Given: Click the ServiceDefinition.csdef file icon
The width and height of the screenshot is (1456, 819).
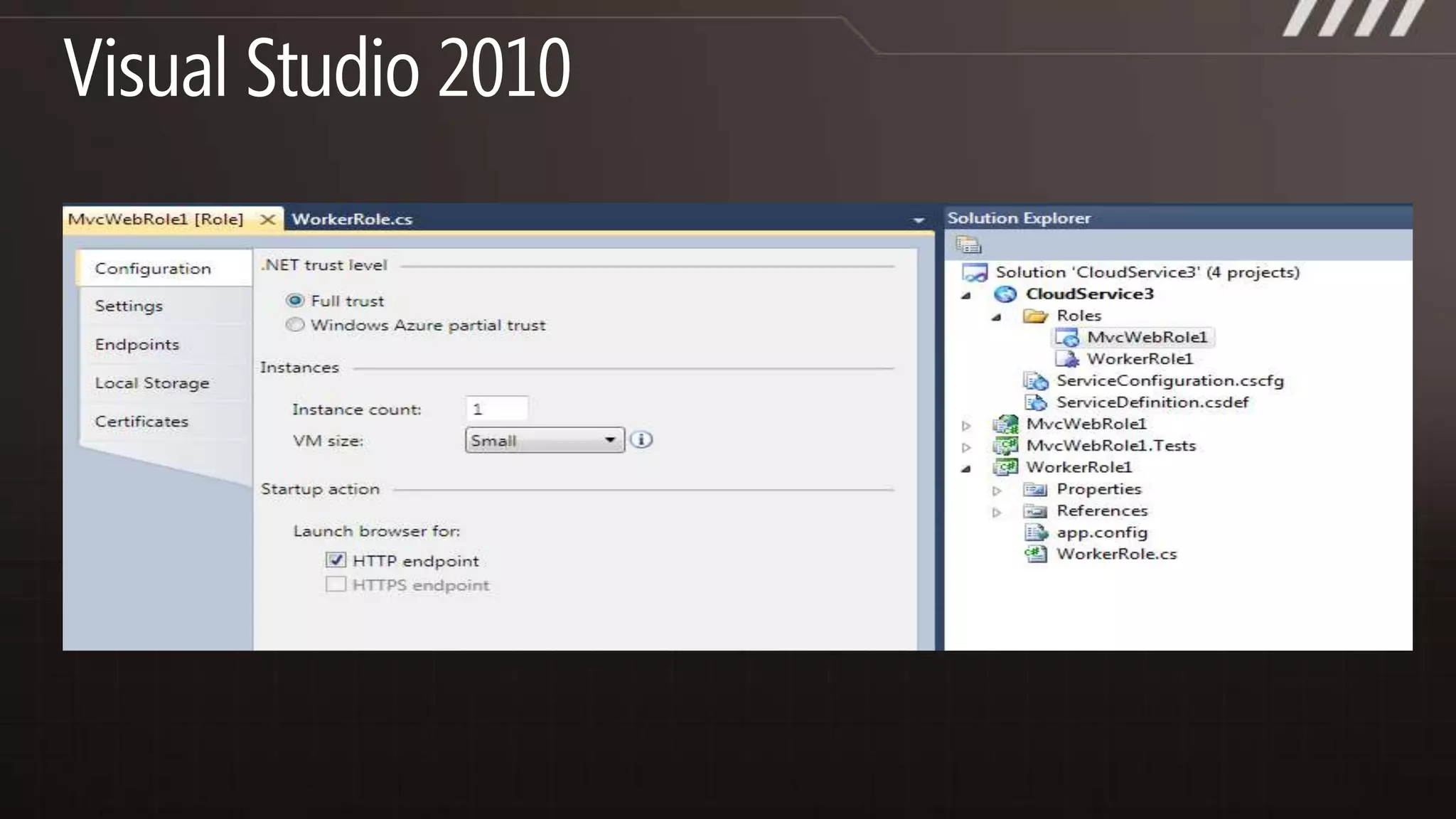Looking at the screenshot, I should click(1036, 402).
